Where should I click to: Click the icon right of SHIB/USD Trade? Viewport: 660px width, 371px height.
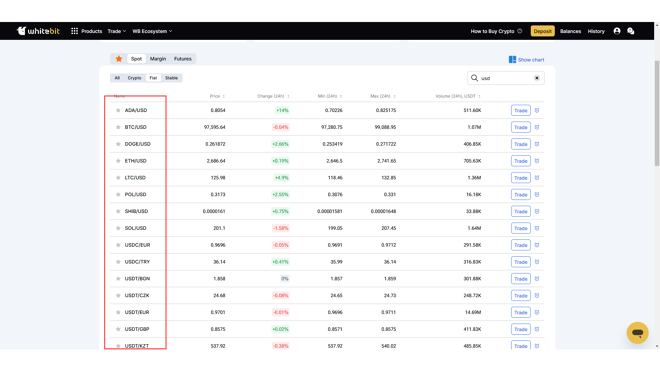[537, 211]
